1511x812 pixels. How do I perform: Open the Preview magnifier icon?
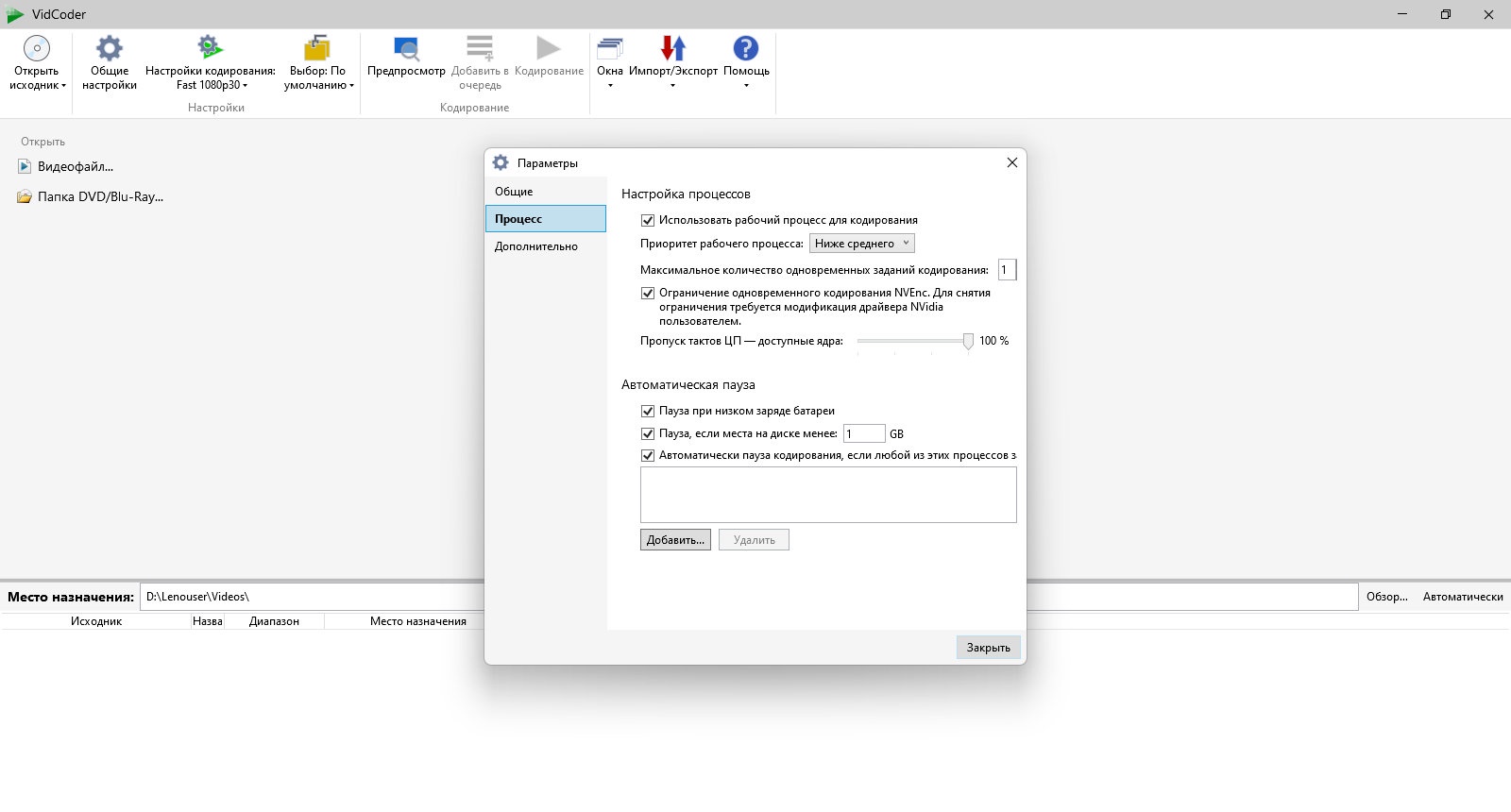click(x=406, y=48)
